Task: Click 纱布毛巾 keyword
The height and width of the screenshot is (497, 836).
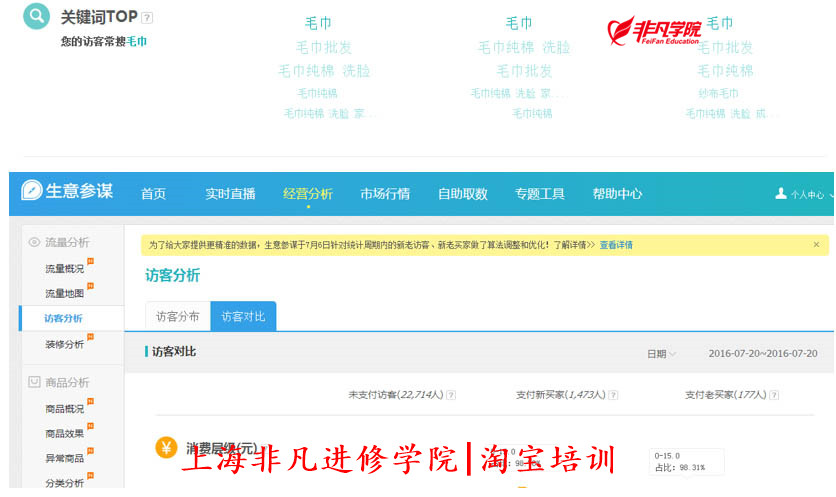Action: pyautogui.click(x=718, y=93)
